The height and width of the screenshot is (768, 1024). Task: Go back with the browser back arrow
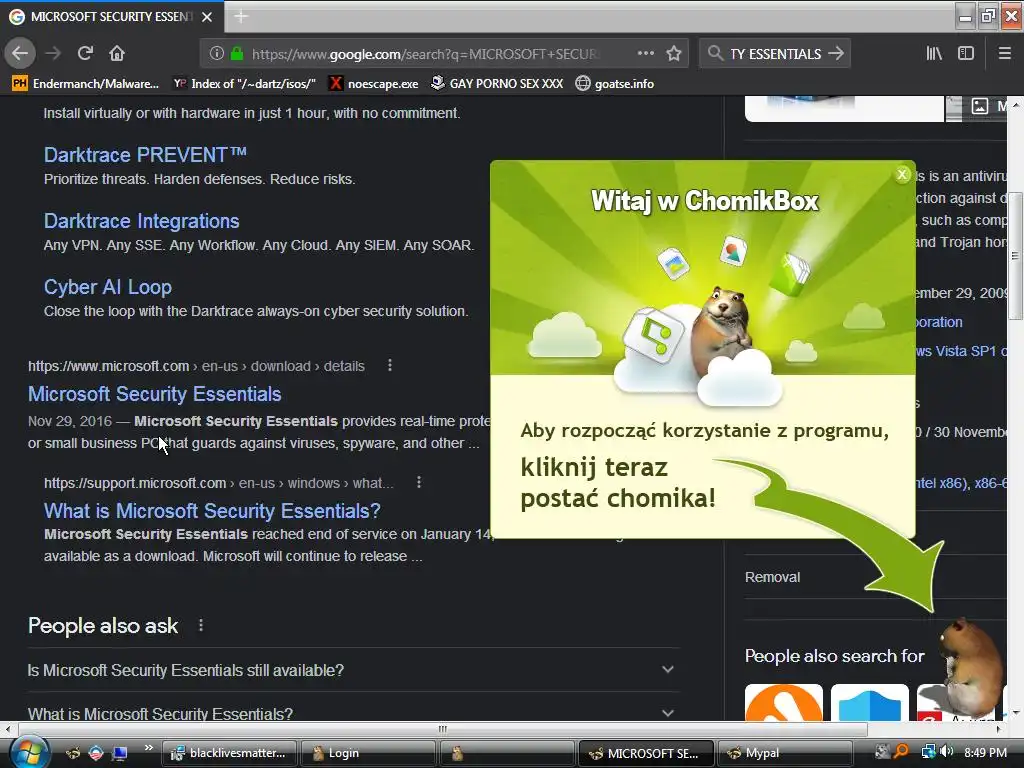point(20,53)
